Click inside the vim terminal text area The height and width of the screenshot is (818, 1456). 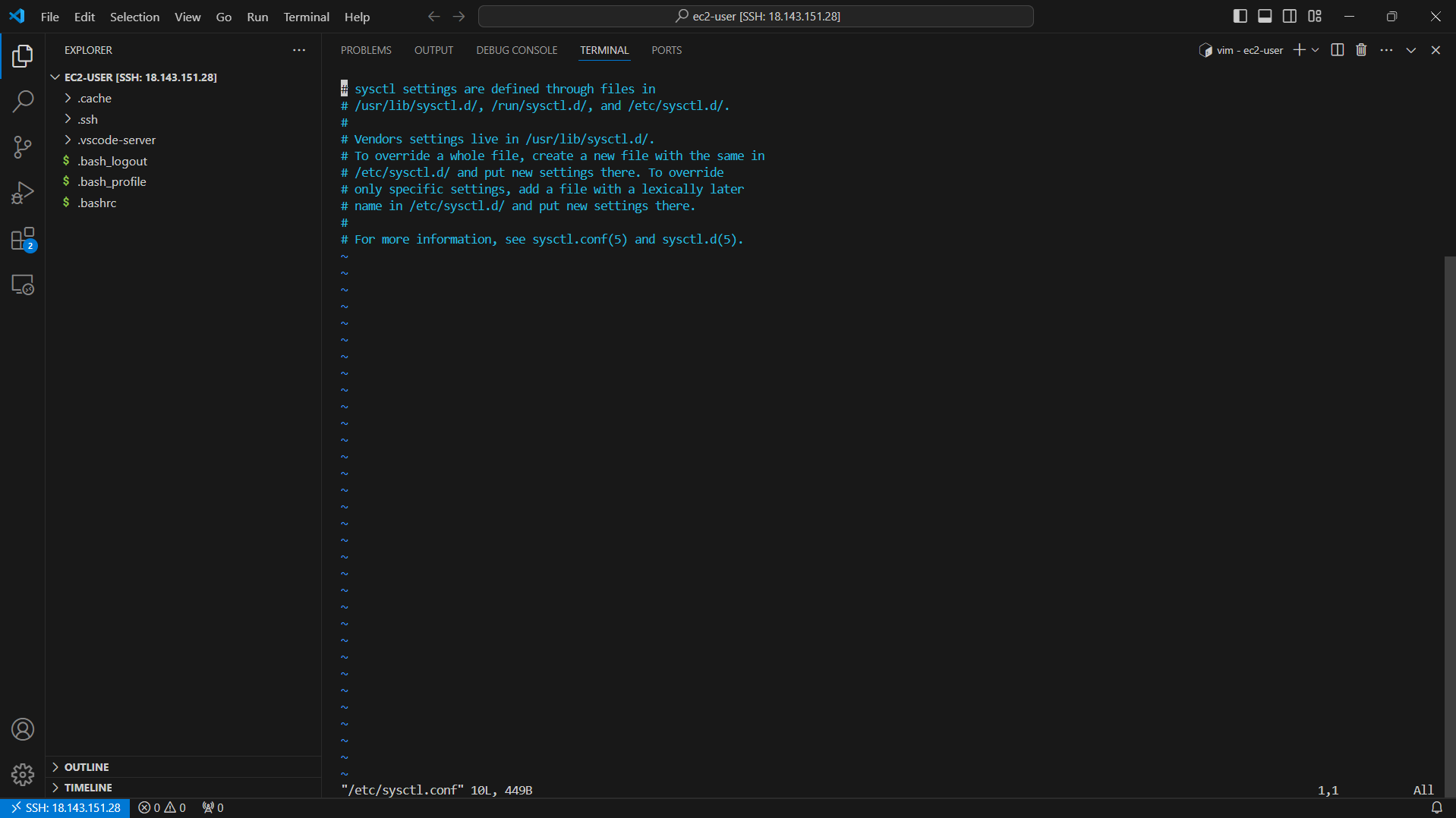tap(888, 440)
